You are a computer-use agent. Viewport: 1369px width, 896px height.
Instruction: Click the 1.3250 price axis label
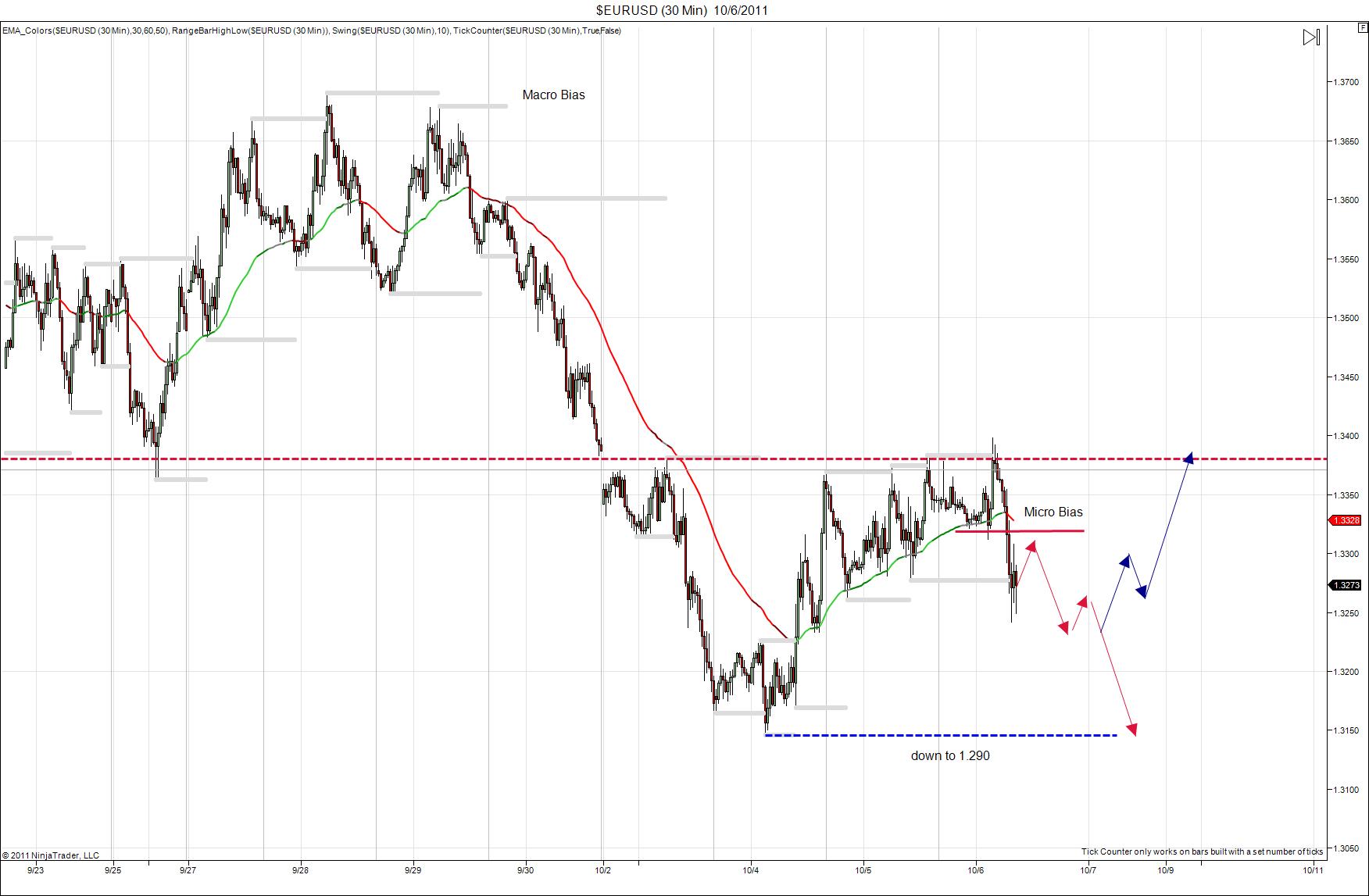click(x=1345, y=613)
